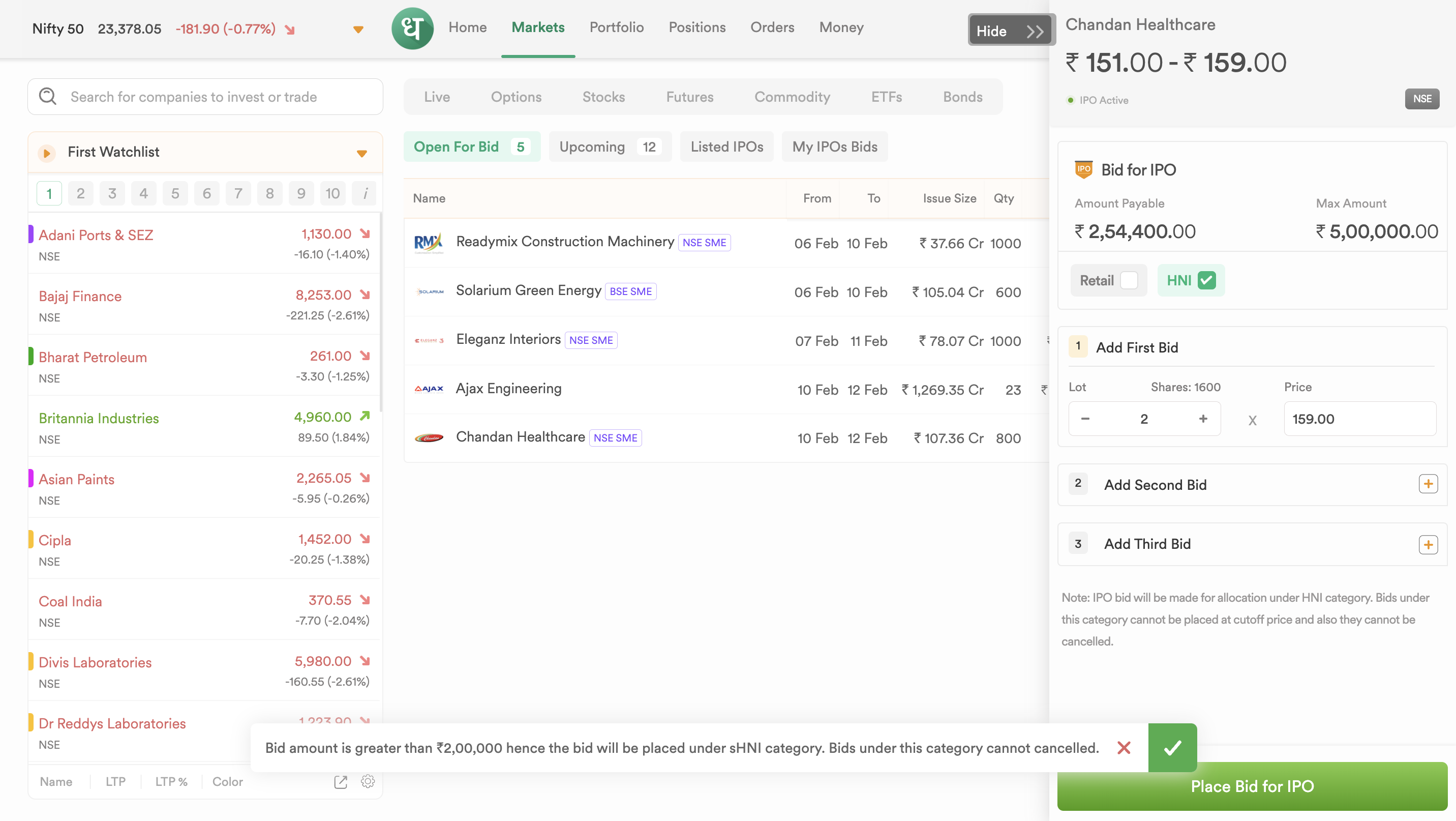Select watchlist page 2
This screenshot has height=821, width=1456.
tap(81, 193)
